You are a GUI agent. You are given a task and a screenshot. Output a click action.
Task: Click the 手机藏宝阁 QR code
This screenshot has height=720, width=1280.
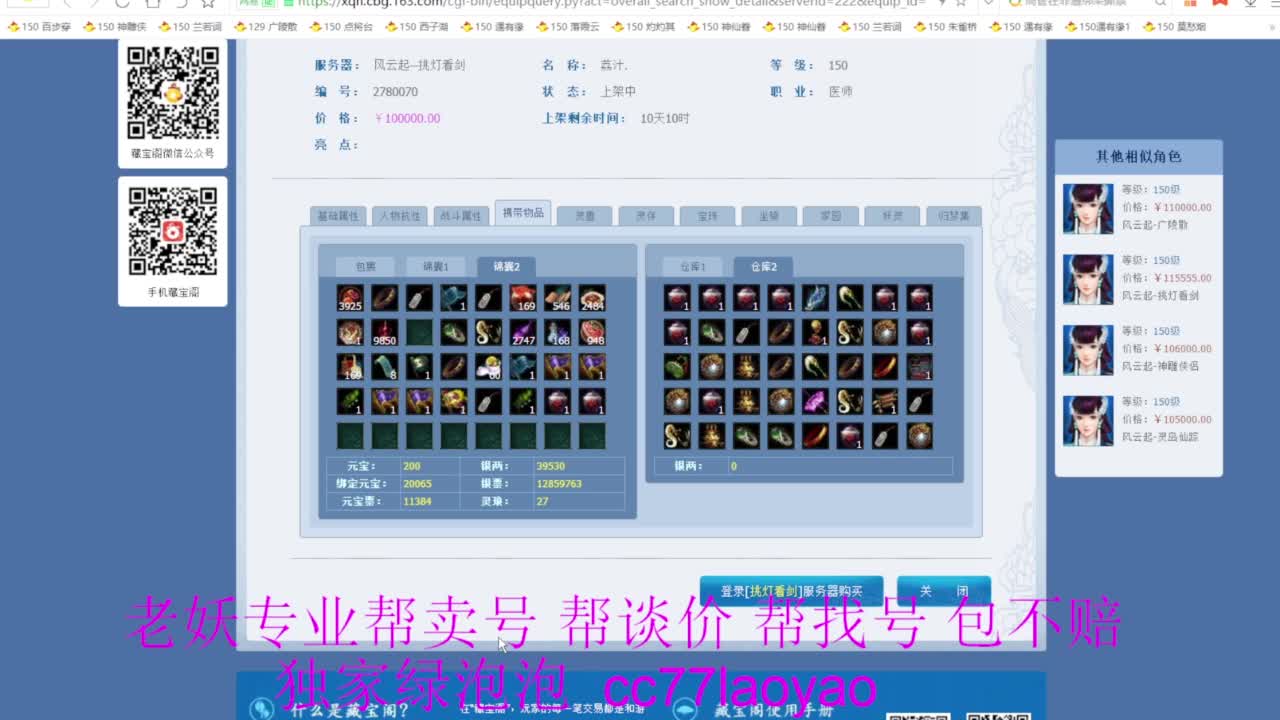click(x=173, y=231)
